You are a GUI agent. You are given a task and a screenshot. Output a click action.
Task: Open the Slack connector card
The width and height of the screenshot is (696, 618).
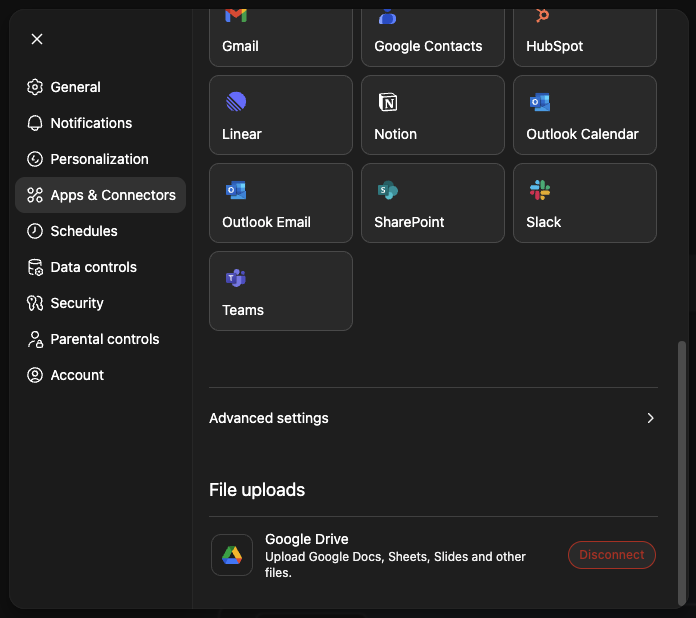coord(585,203)
